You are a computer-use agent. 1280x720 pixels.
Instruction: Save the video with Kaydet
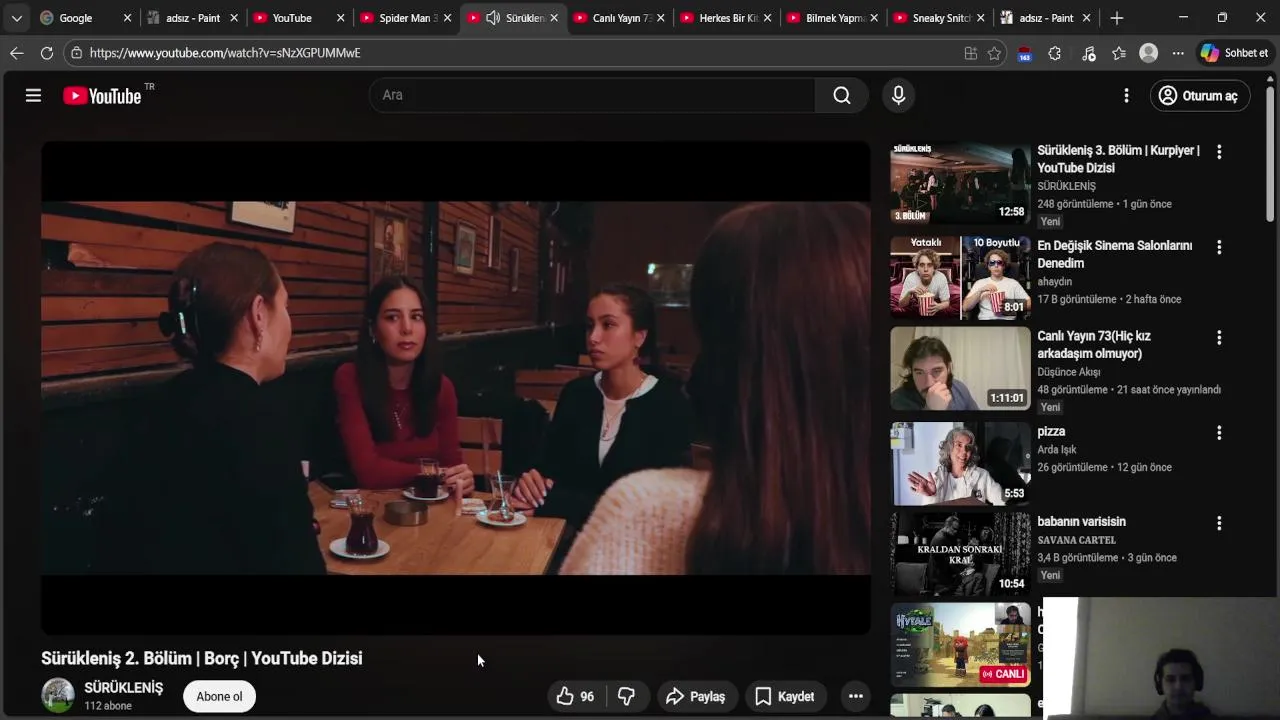[785, 696]
